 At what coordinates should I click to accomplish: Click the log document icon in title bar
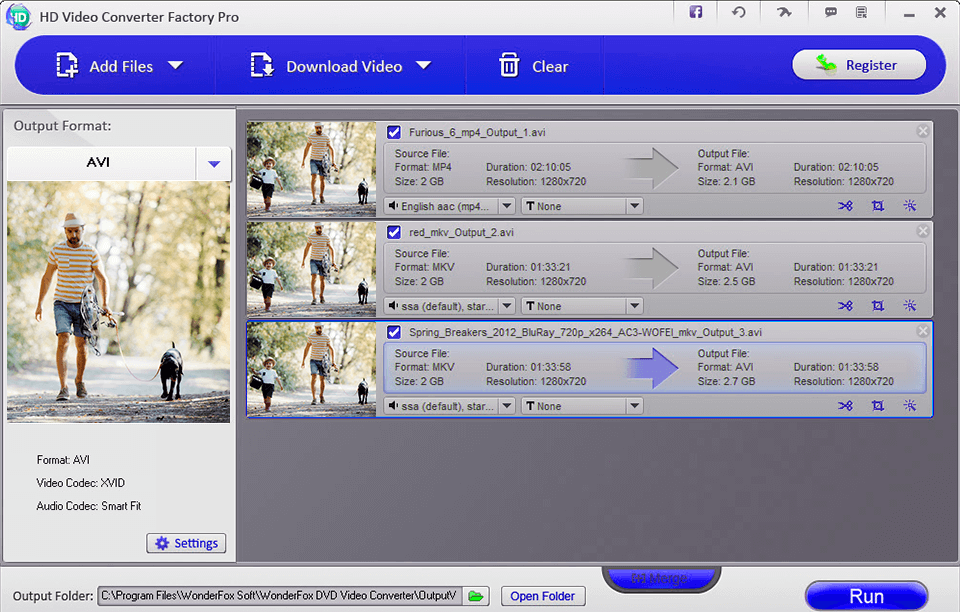(x=862, y=12)
